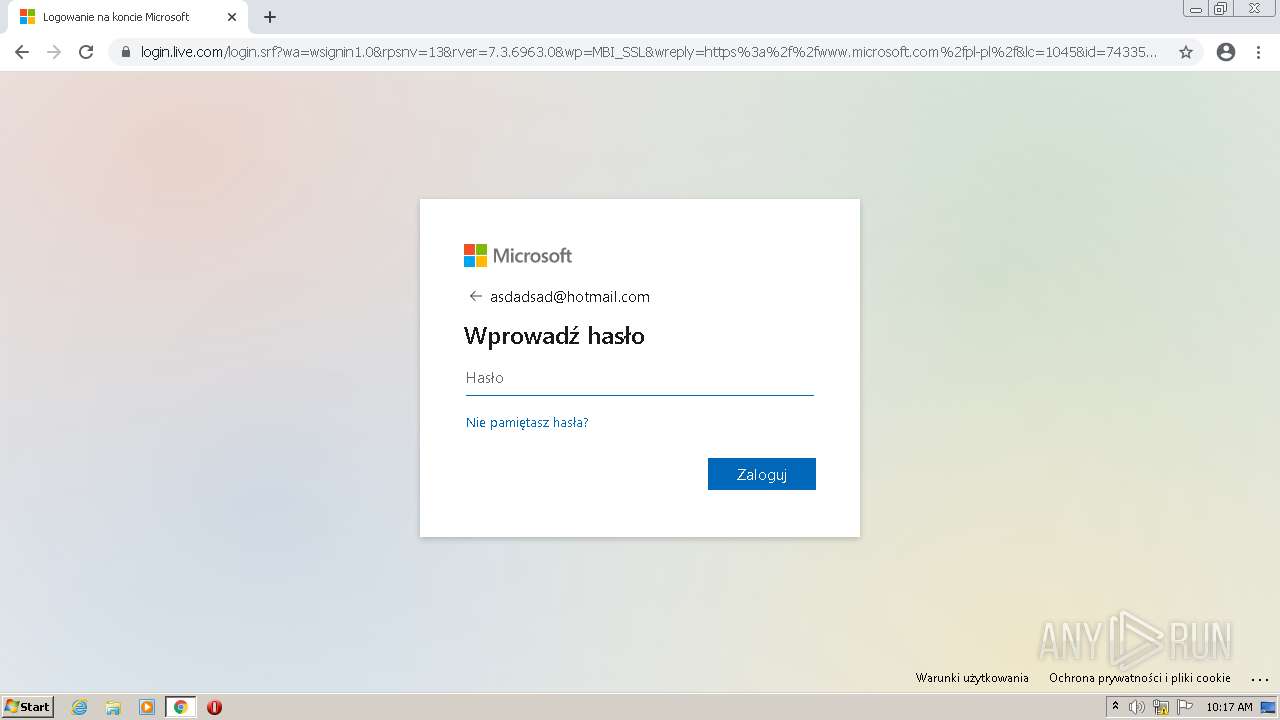
Task: Click the Zaloguj sign-in button
Action: pyautogui.click(x=762, y=474)
